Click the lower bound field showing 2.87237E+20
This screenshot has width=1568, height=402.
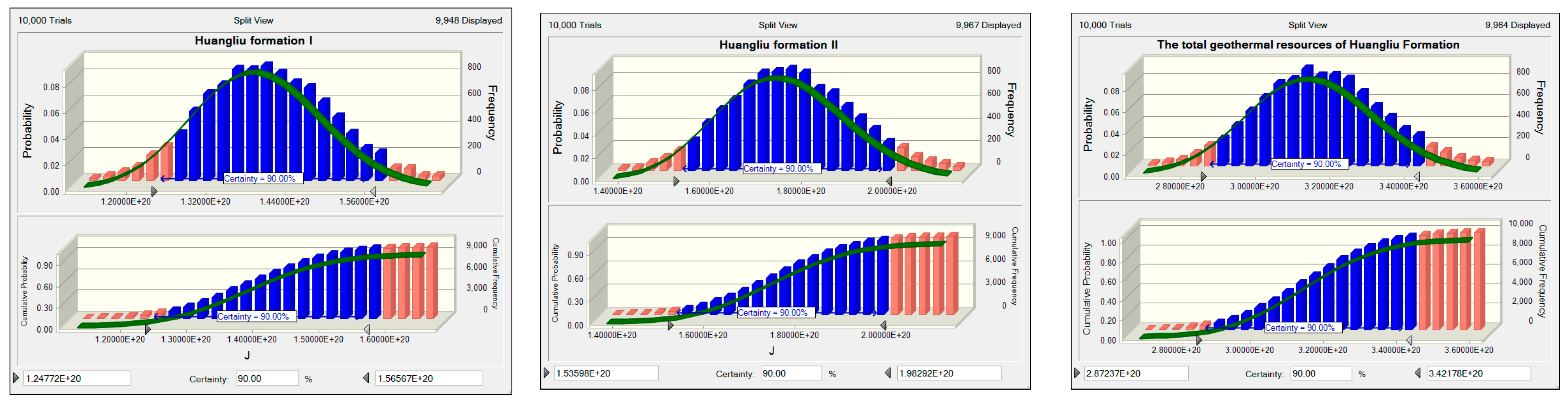pyautogui.click(x=1136, y=373)
